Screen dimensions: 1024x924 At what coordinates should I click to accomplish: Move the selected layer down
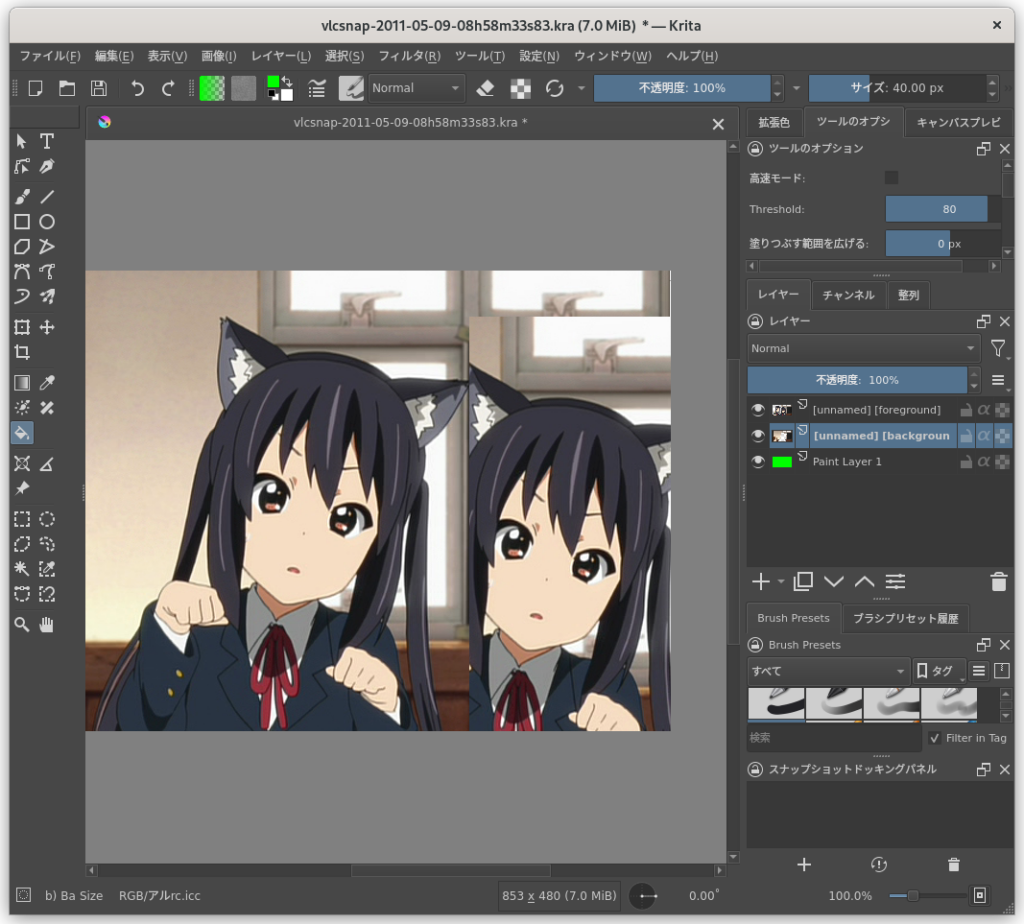[x=834, y=582]
